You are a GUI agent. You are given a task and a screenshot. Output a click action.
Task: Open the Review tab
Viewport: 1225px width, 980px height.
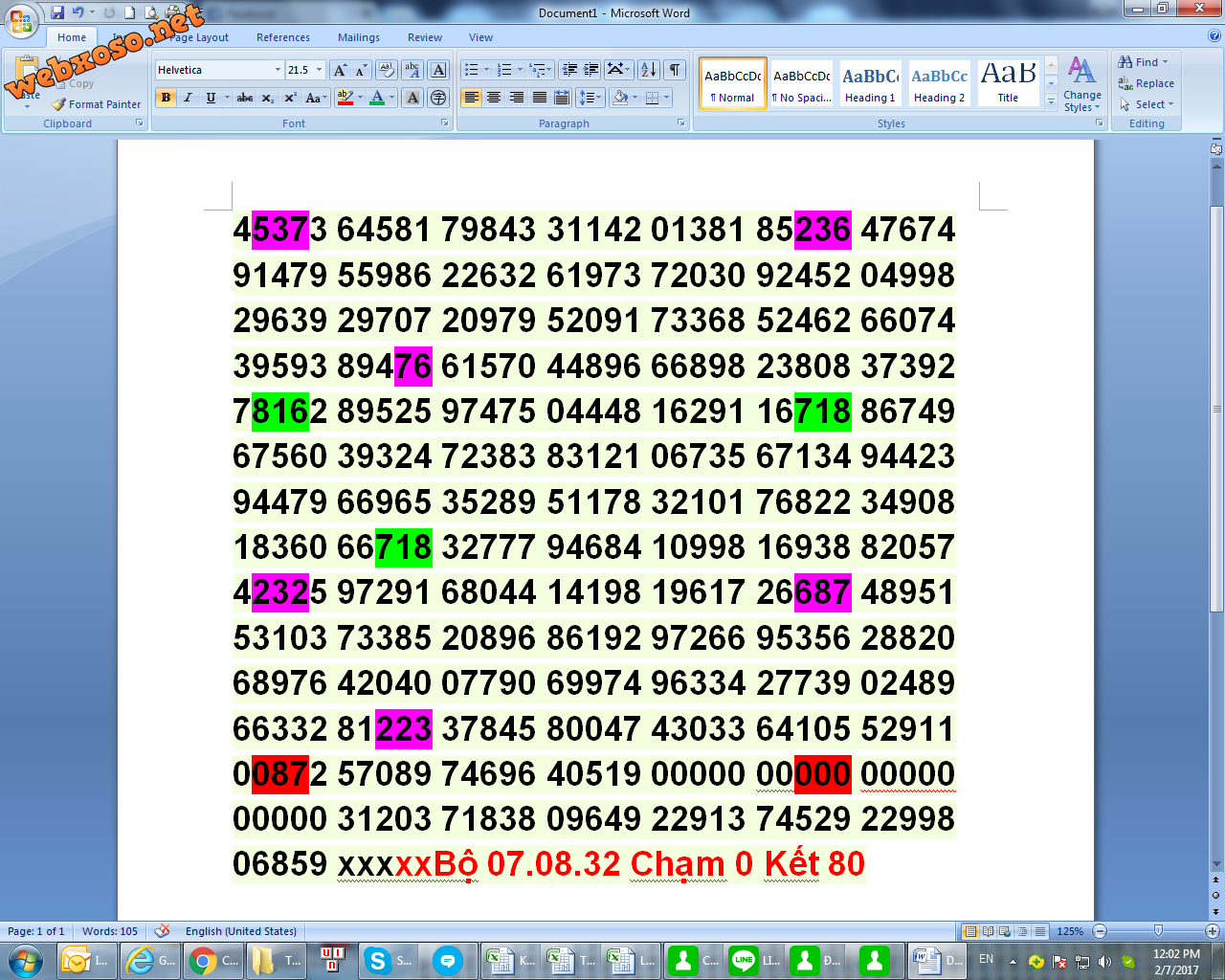tap(425, 37)
